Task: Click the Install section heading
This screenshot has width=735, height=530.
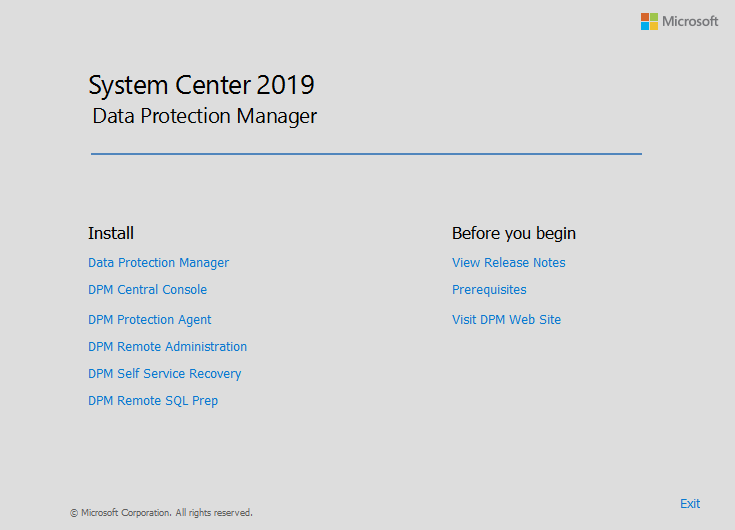Action: [111, 233]
